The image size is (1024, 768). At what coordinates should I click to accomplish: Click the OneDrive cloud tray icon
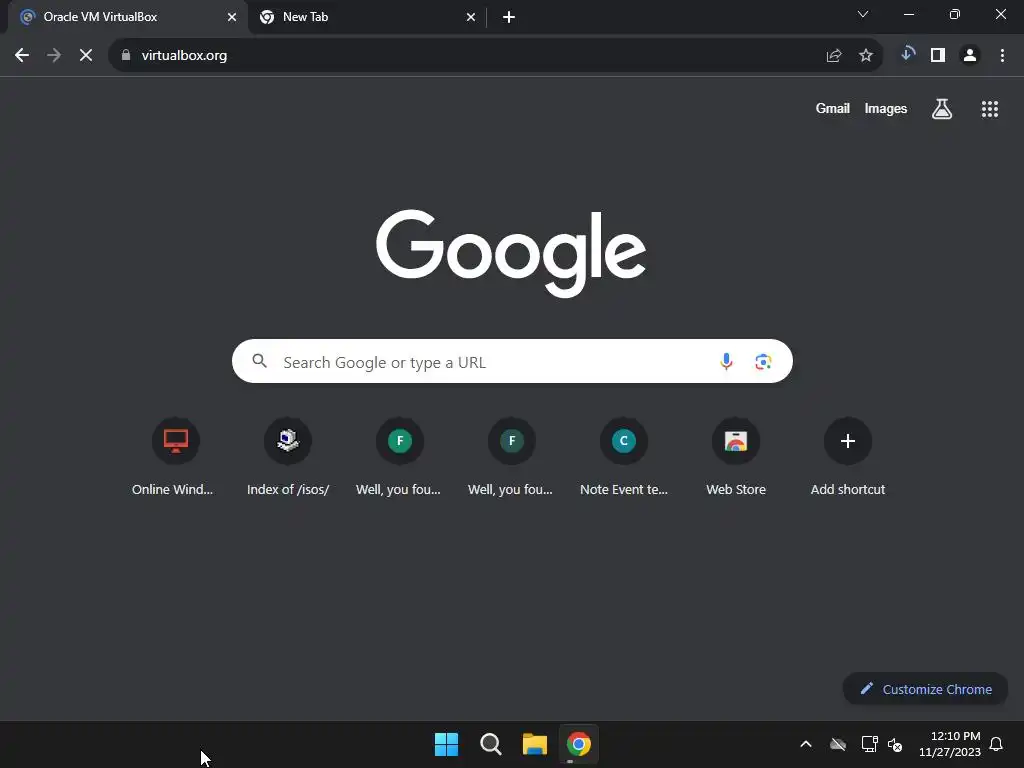point(838,744)
